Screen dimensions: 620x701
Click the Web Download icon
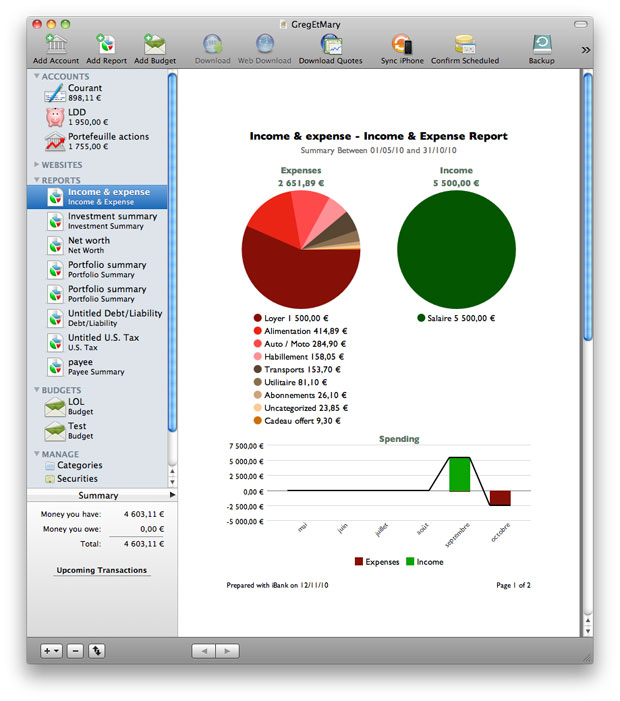[265, 44]
